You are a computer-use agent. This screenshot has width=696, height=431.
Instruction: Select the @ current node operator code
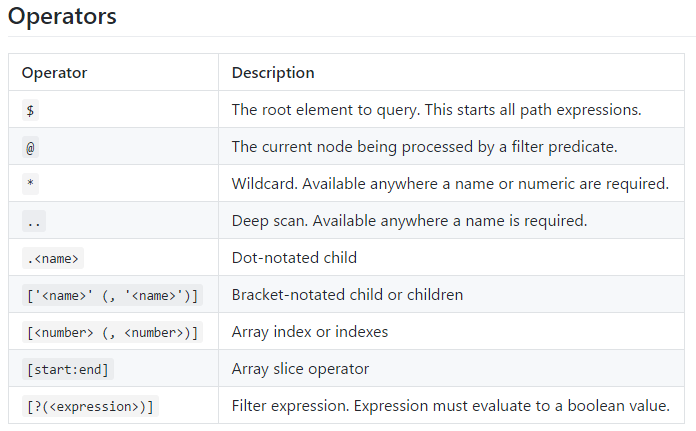30,147
